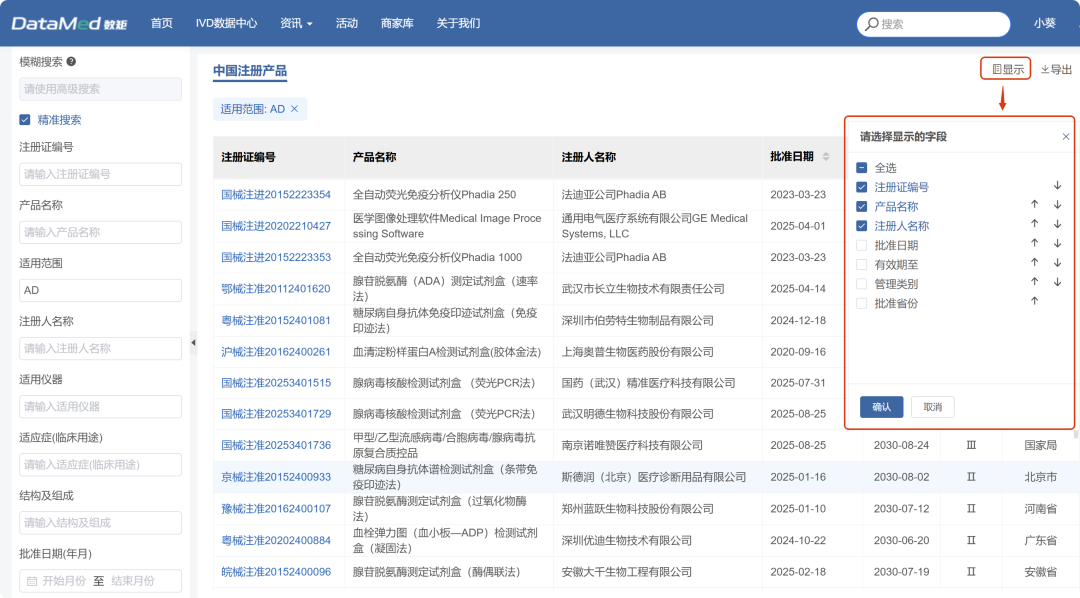Focus top 搜索 search box

click(x=933, y=24)
